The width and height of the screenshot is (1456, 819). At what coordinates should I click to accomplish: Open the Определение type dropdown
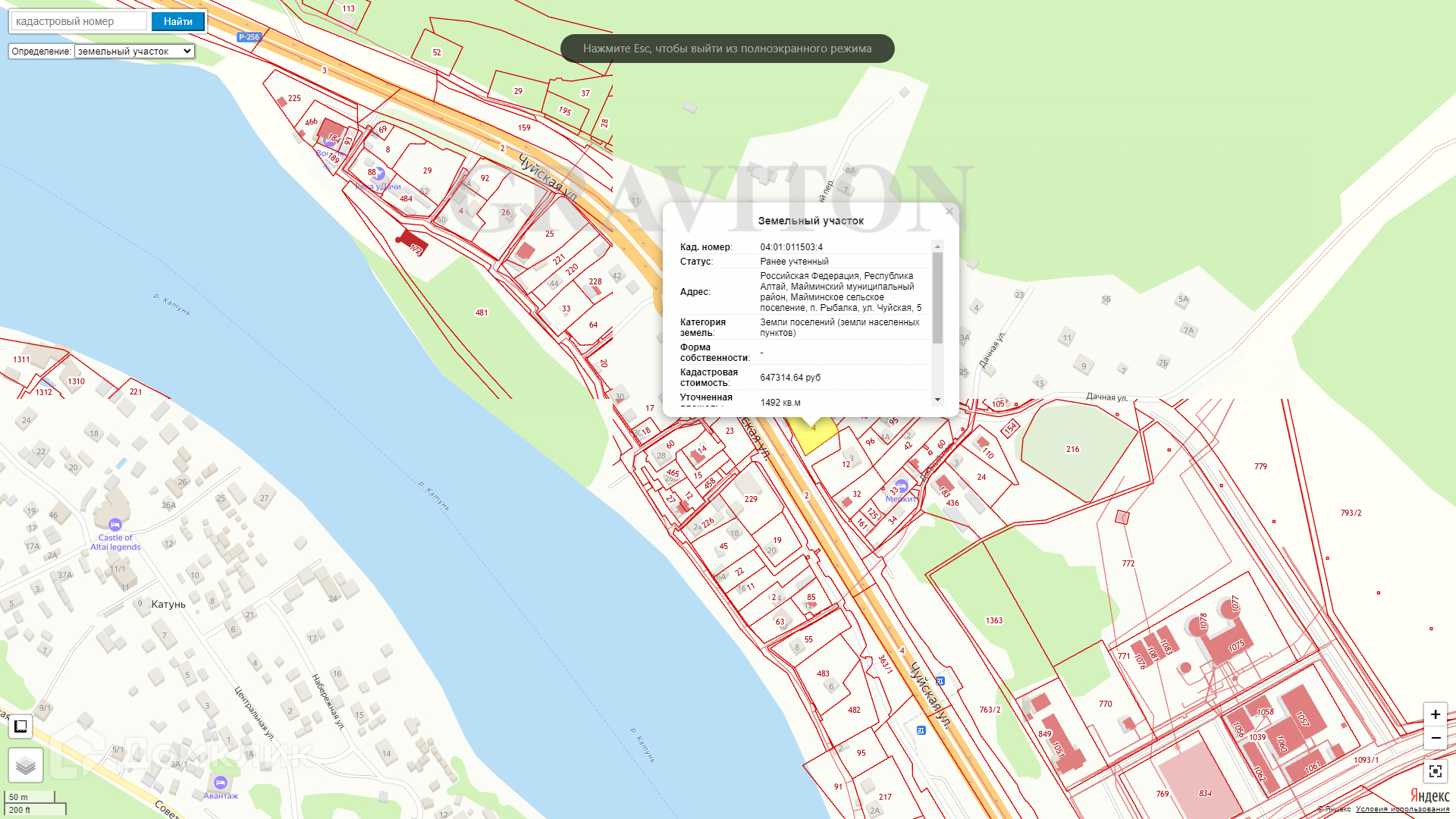(134, 52)
